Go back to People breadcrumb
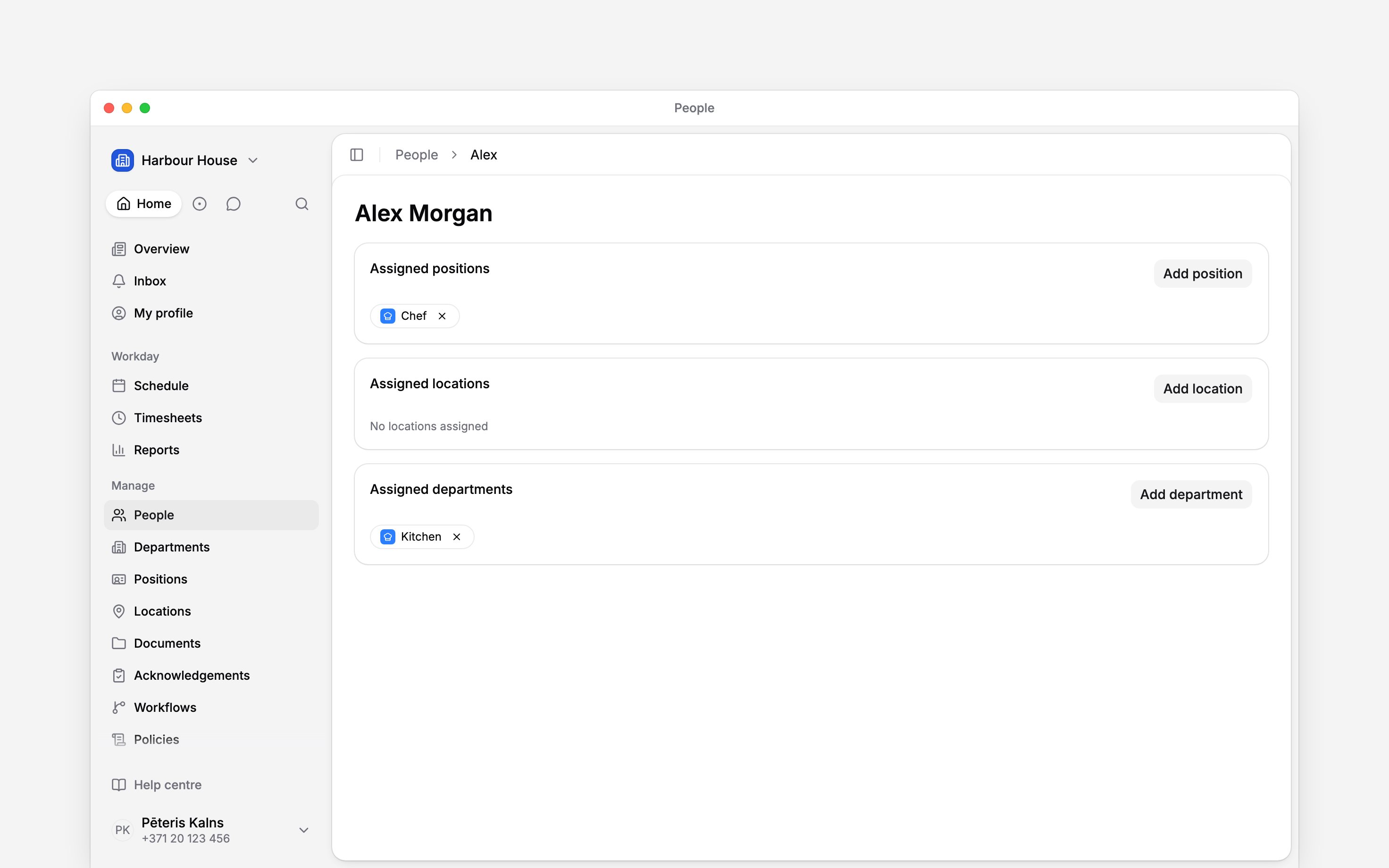Viewport: 1389px width, 868px height. (417, 155)
